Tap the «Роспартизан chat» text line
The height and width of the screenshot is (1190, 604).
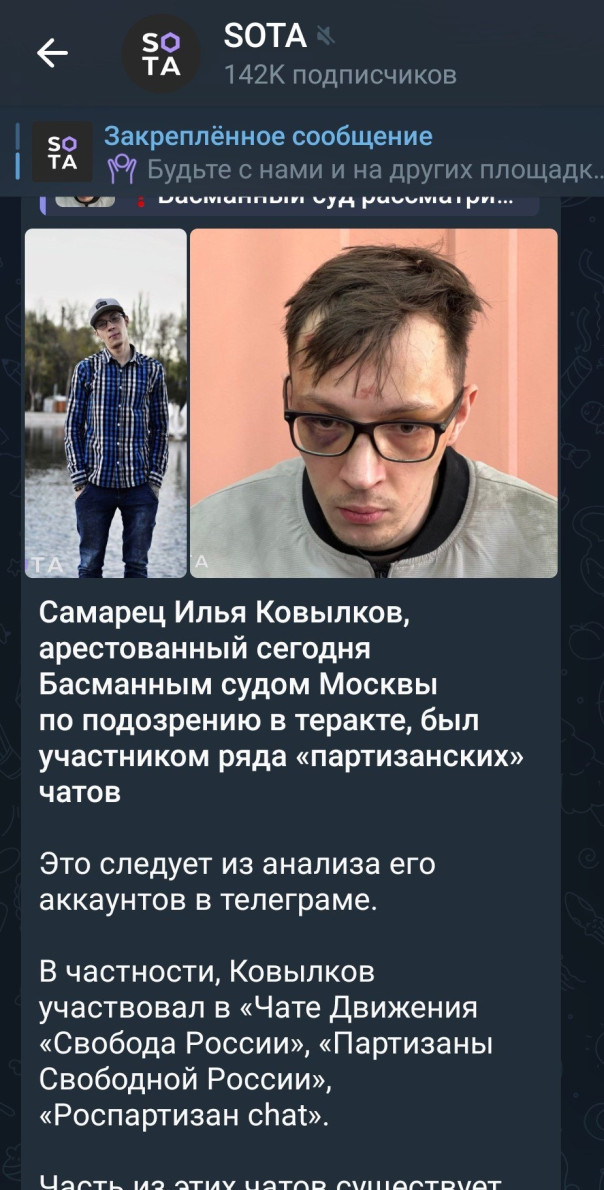(184, 1114)
